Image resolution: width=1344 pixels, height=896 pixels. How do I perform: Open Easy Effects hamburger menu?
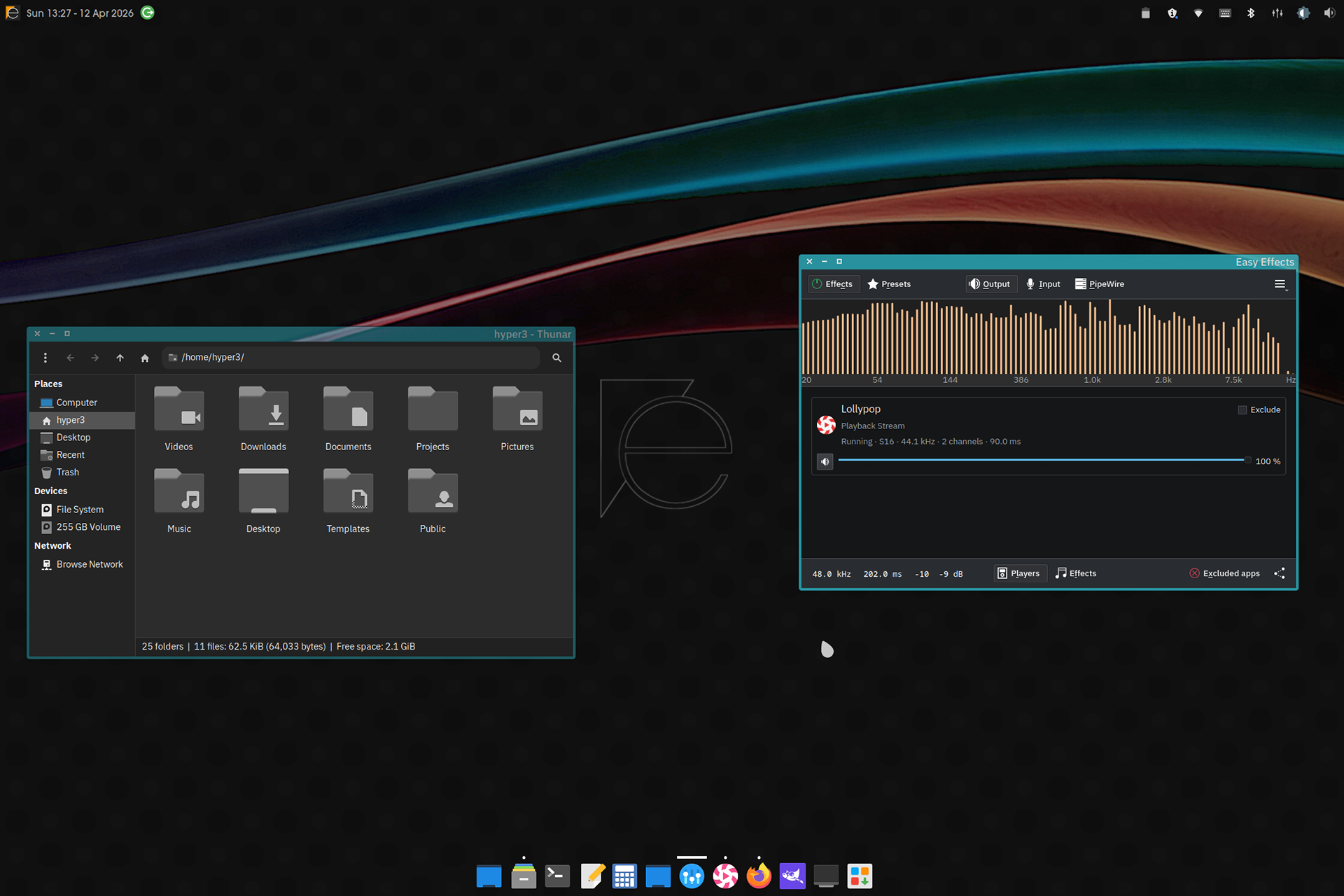[x=1280, y=284]
